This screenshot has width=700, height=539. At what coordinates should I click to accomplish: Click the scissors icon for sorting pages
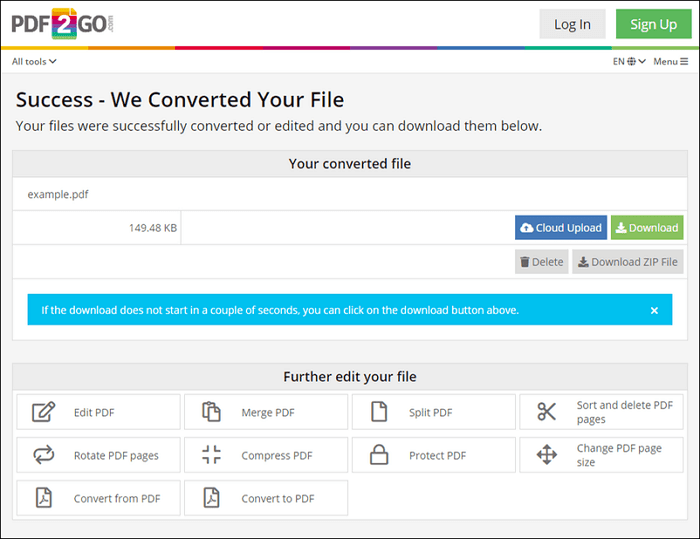[x=546, y=412]
